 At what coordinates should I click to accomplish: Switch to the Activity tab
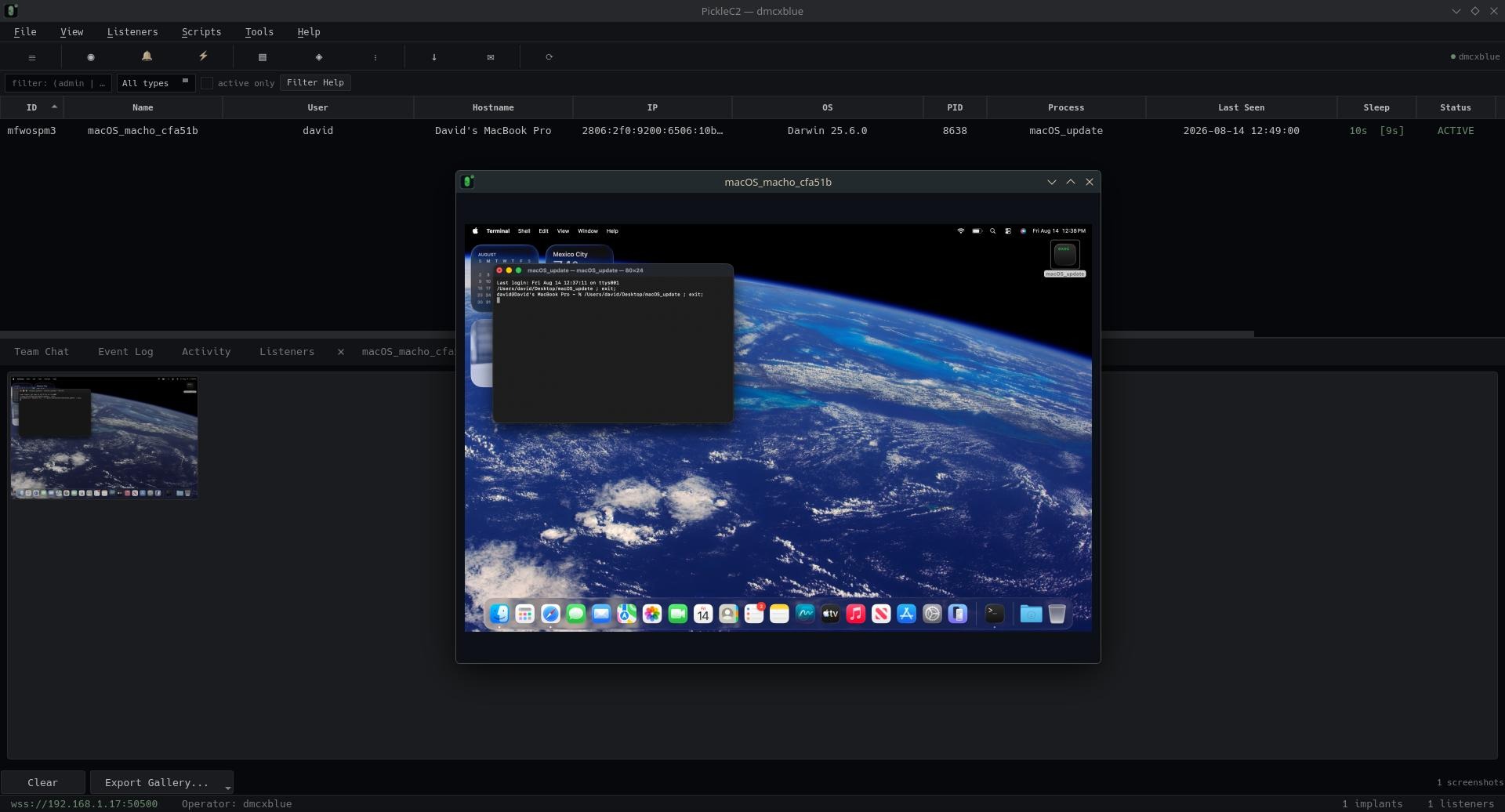pos(206,352)
